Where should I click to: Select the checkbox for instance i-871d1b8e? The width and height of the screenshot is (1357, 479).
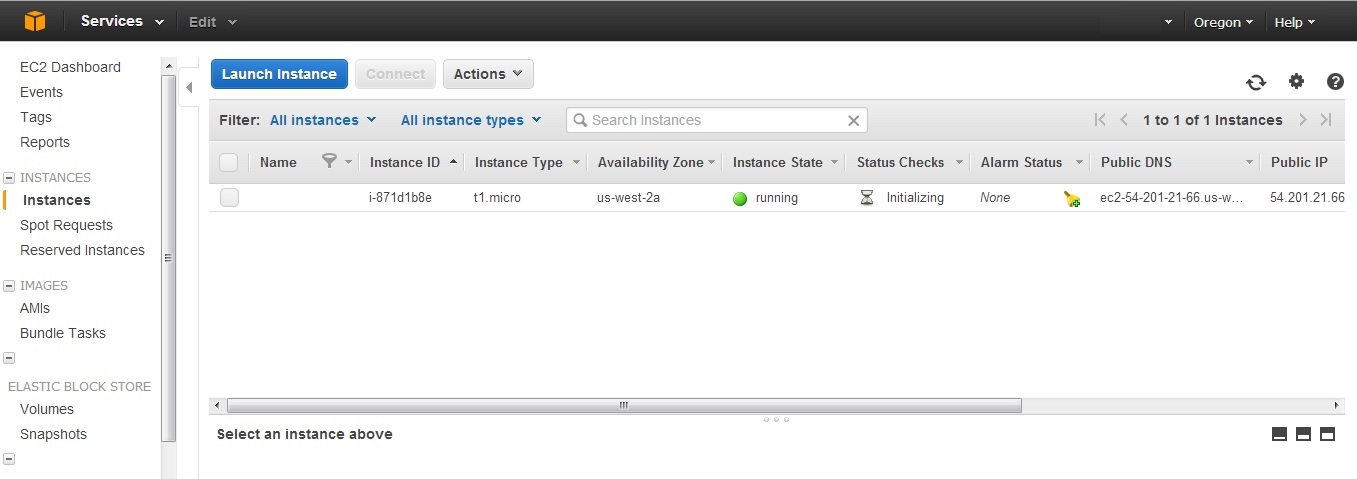coord(229,197)
